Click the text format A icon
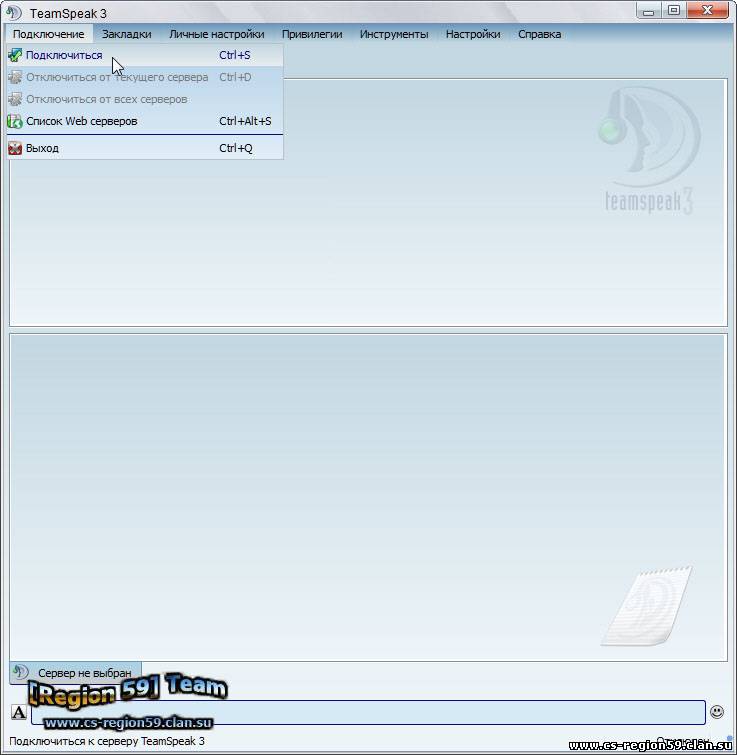Image resolution: width=737 pixels, height=755 pixels. pos(19,712)
